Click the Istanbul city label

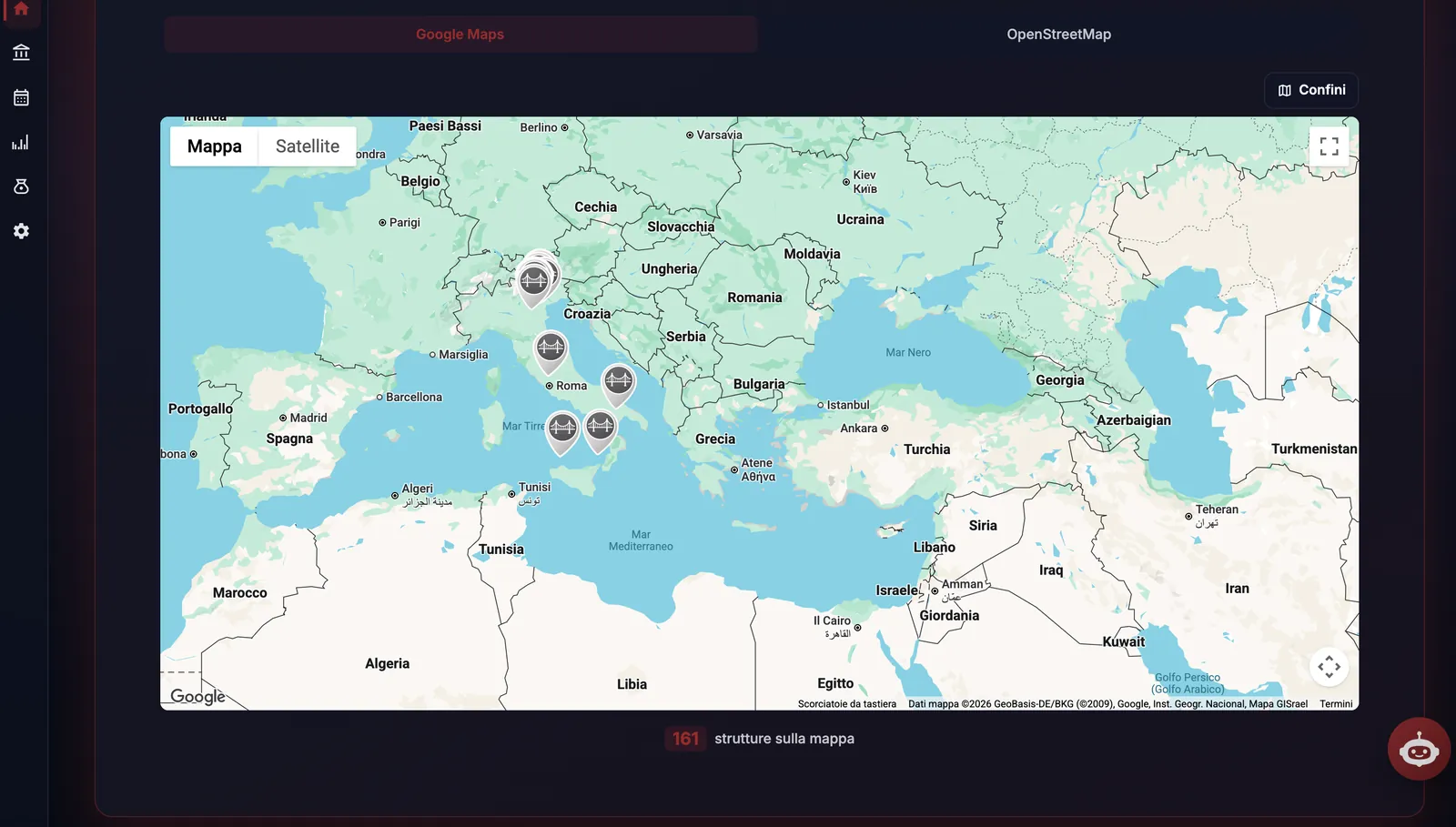[x=848, y=405]
